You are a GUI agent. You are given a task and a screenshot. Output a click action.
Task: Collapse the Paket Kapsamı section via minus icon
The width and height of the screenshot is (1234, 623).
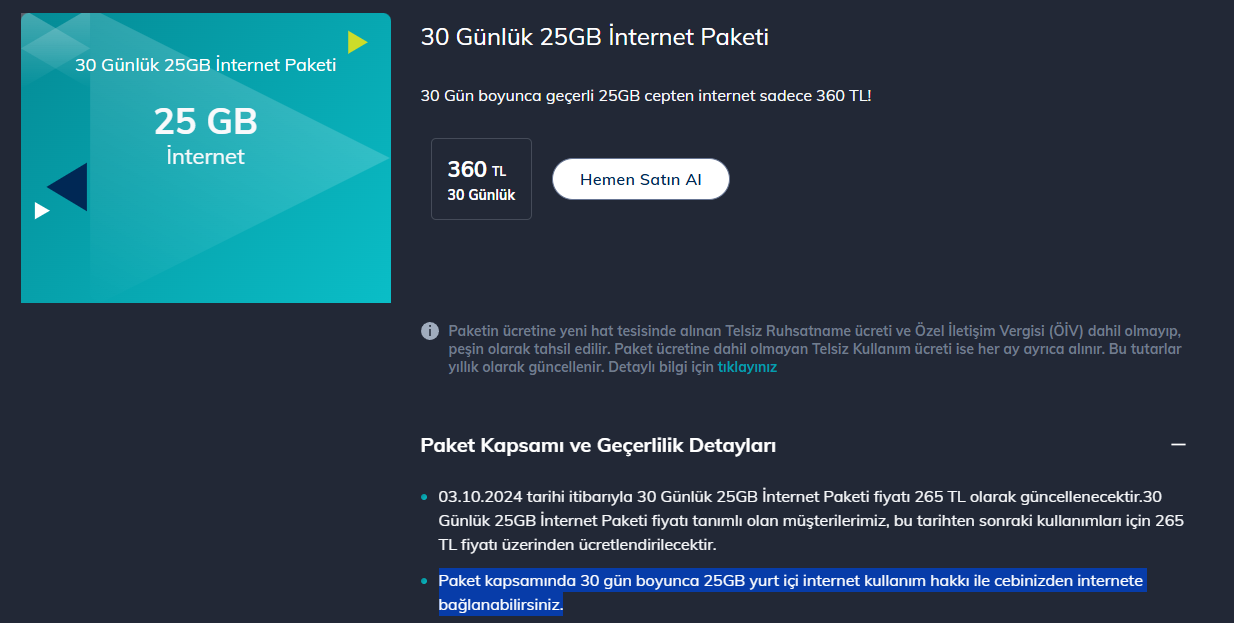click(1178, 445)
